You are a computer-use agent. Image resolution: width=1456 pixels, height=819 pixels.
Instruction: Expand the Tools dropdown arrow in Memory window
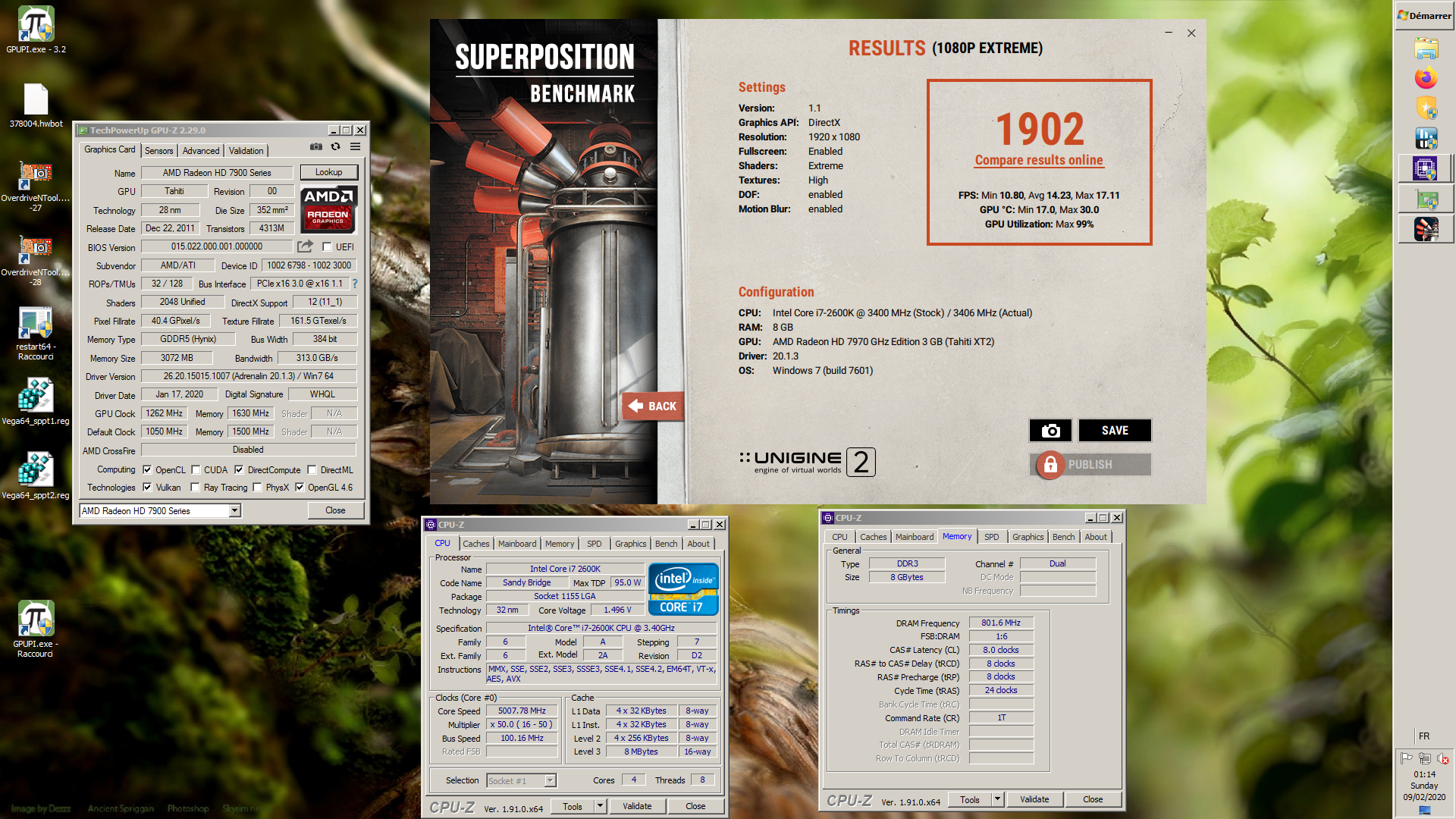(997, 799)
